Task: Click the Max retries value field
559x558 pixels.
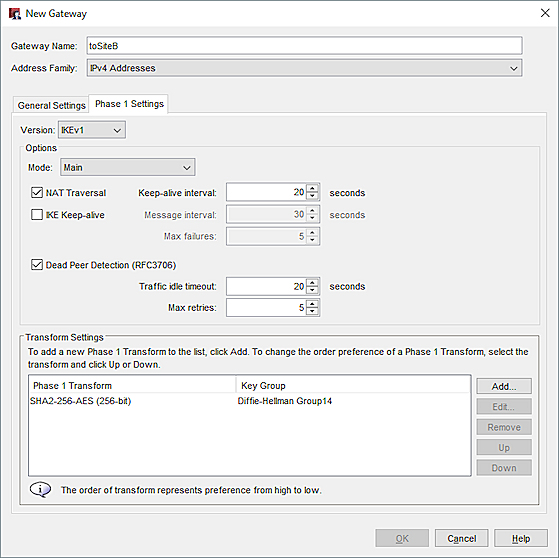Action: (x=266, y=307)
